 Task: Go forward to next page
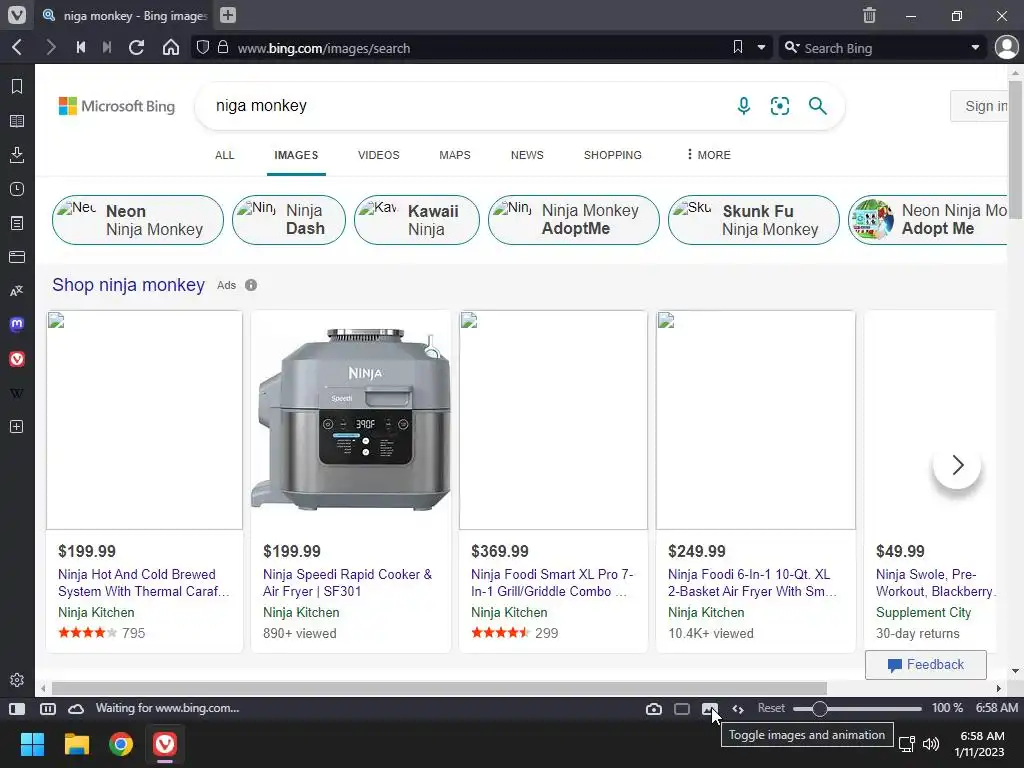coord(50,47)
